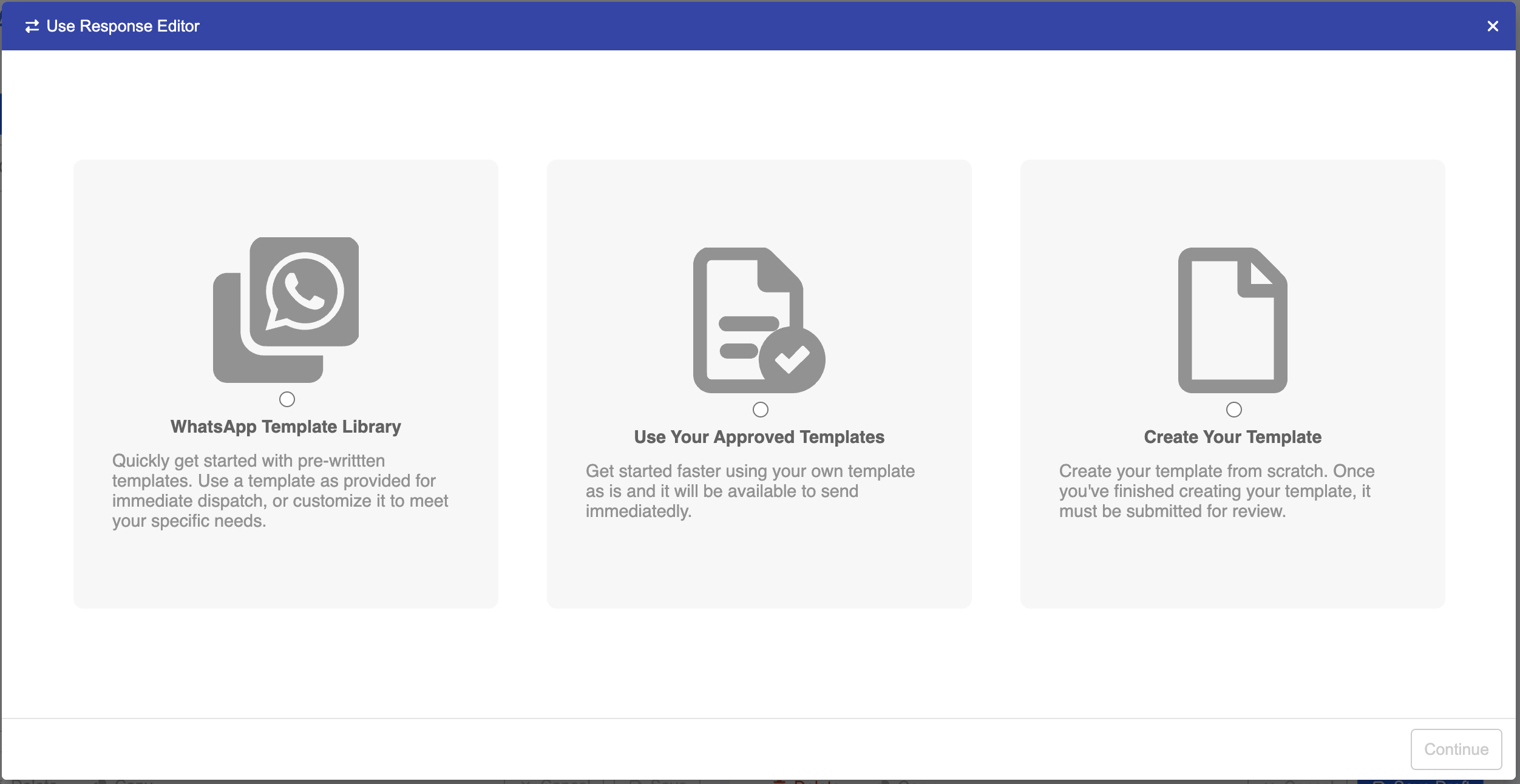Select the WhatsApp Template Library radio button
1520x784 pixels.
(287, 399)
